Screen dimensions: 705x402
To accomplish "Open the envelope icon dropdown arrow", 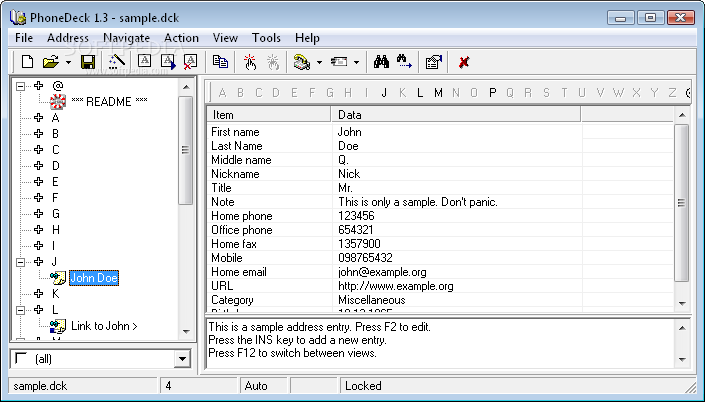I will point(356,62).
